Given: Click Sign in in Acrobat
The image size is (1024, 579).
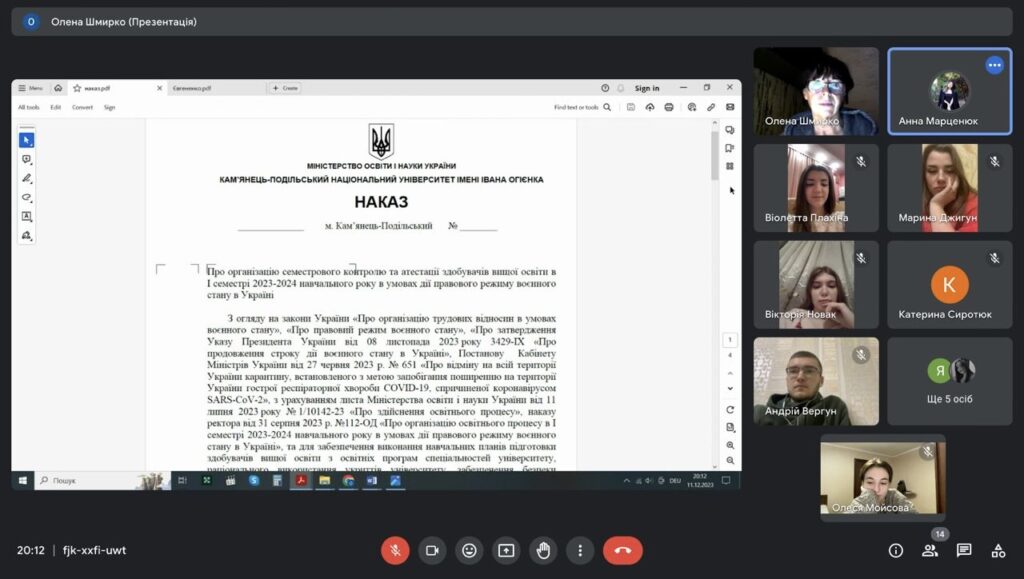Looking at the screenshot, I should pyautogui.click(x=647, y=88).
